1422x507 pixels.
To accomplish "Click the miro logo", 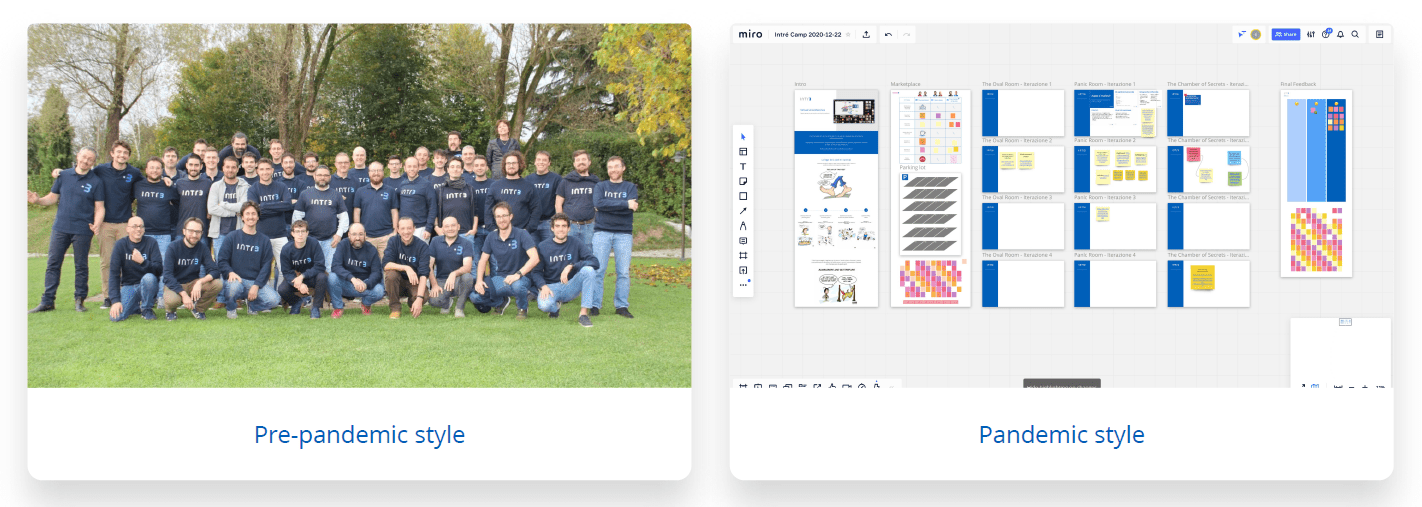I will tap(750, 34).
